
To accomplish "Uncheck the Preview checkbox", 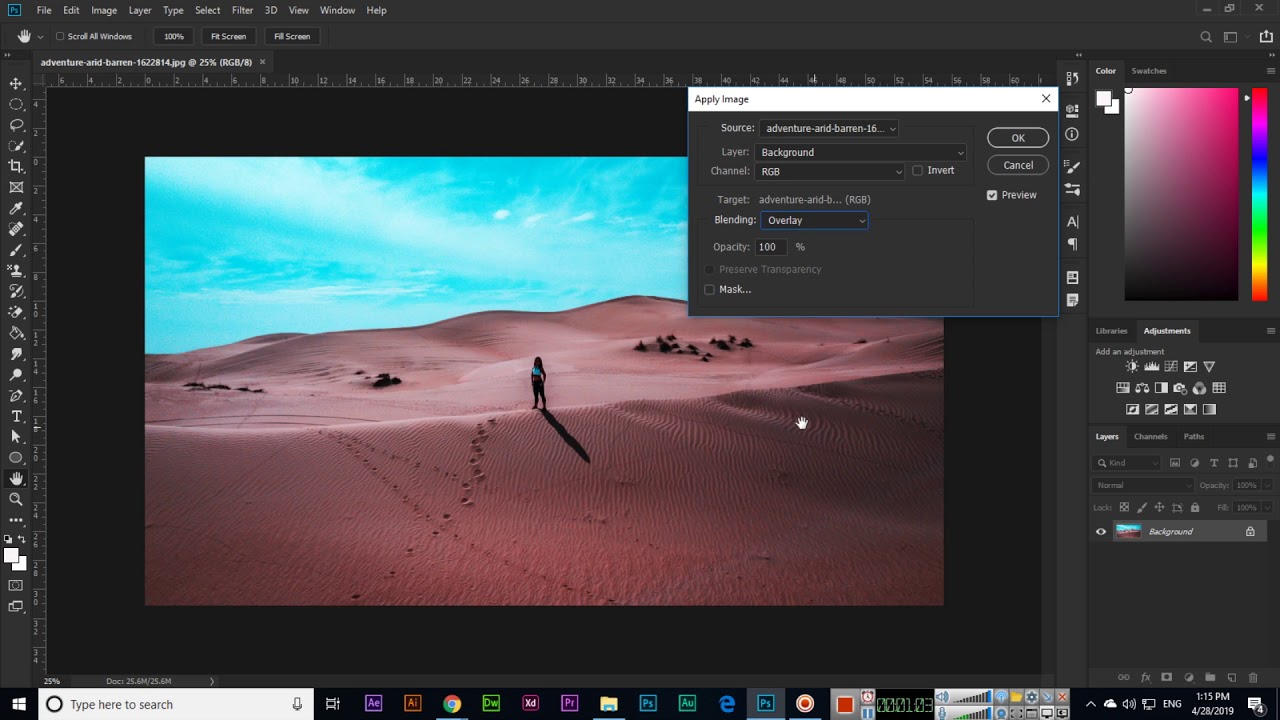I will [992, 195].
